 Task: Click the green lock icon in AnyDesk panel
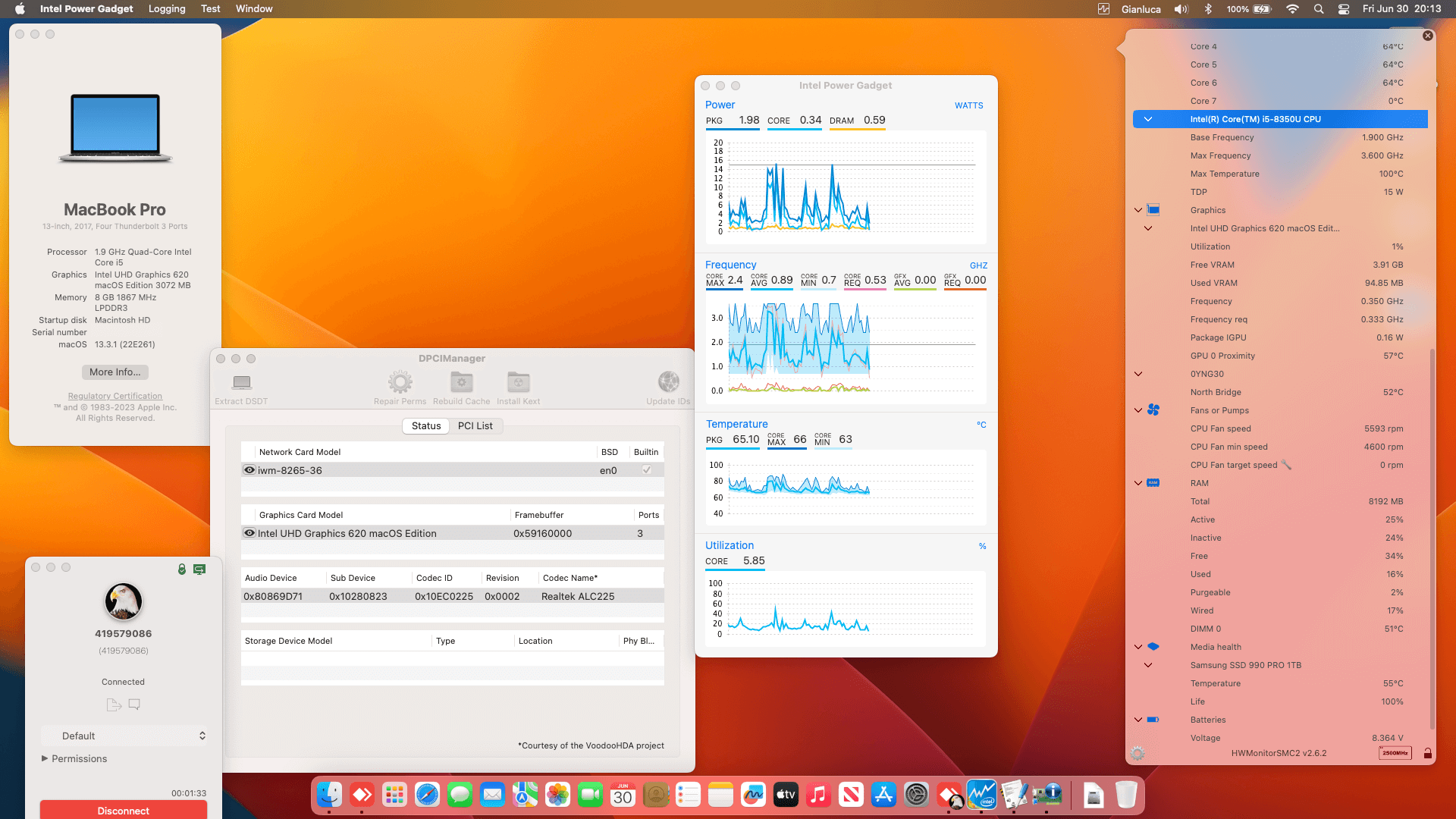[182, 569]
